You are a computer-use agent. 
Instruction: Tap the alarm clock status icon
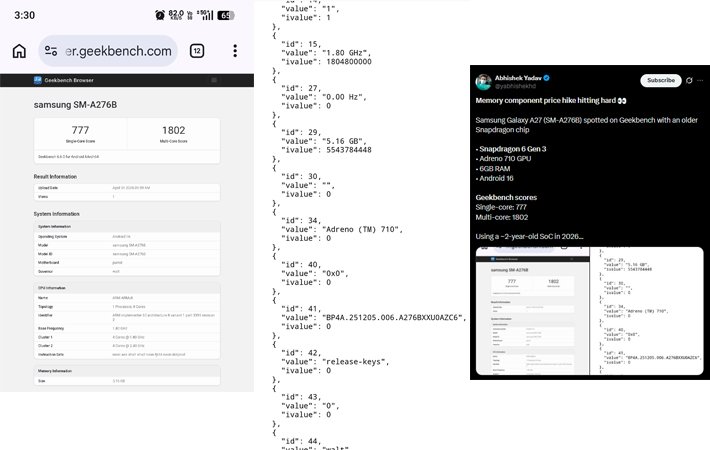[x=160, y=15]
